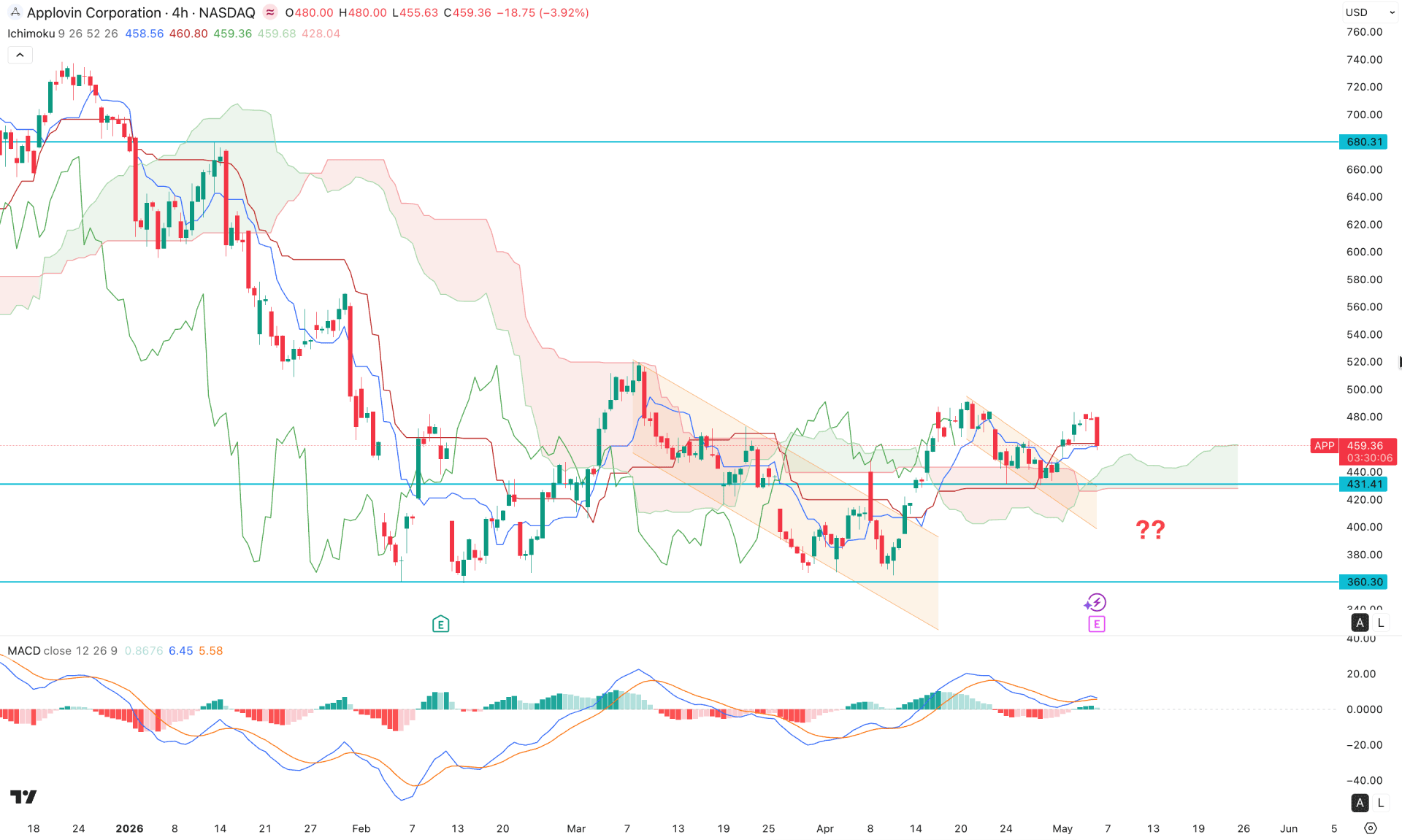1402x840 pixels.
Task: Click the TradingView logo watermark
Action: [x=23, y=797]
